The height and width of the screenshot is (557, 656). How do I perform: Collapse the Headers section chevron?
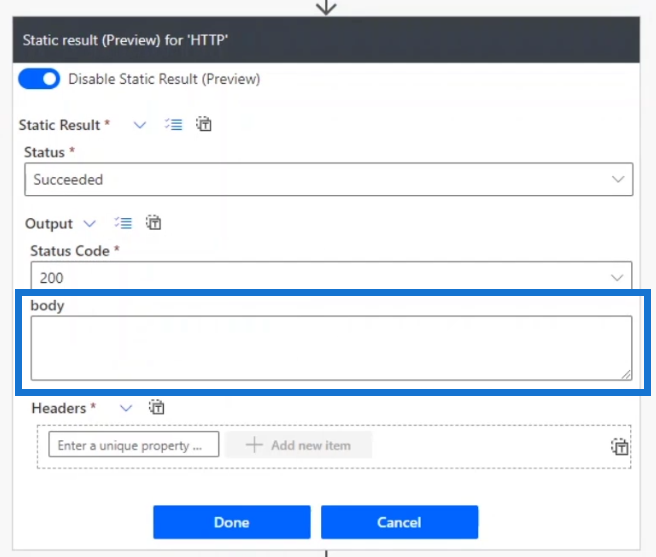click(126, 408)
